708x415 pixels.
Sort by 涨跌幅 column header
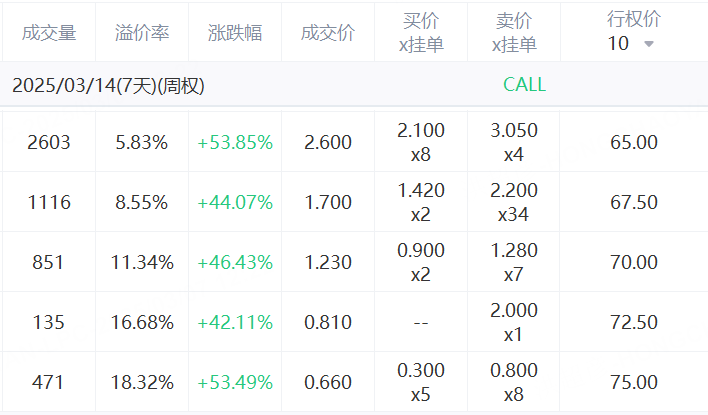click(235, 33)
